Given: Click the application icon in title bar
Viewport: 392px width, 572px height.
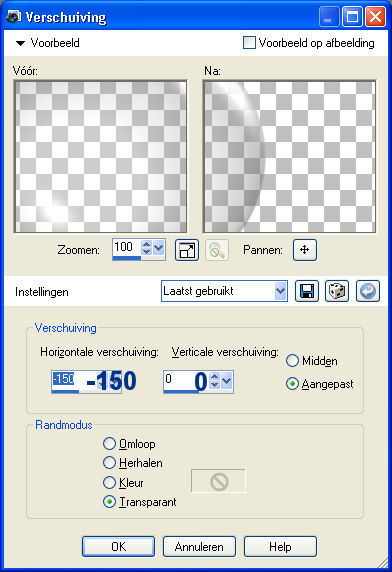Looking at the screenshot, I should [14, 17].
